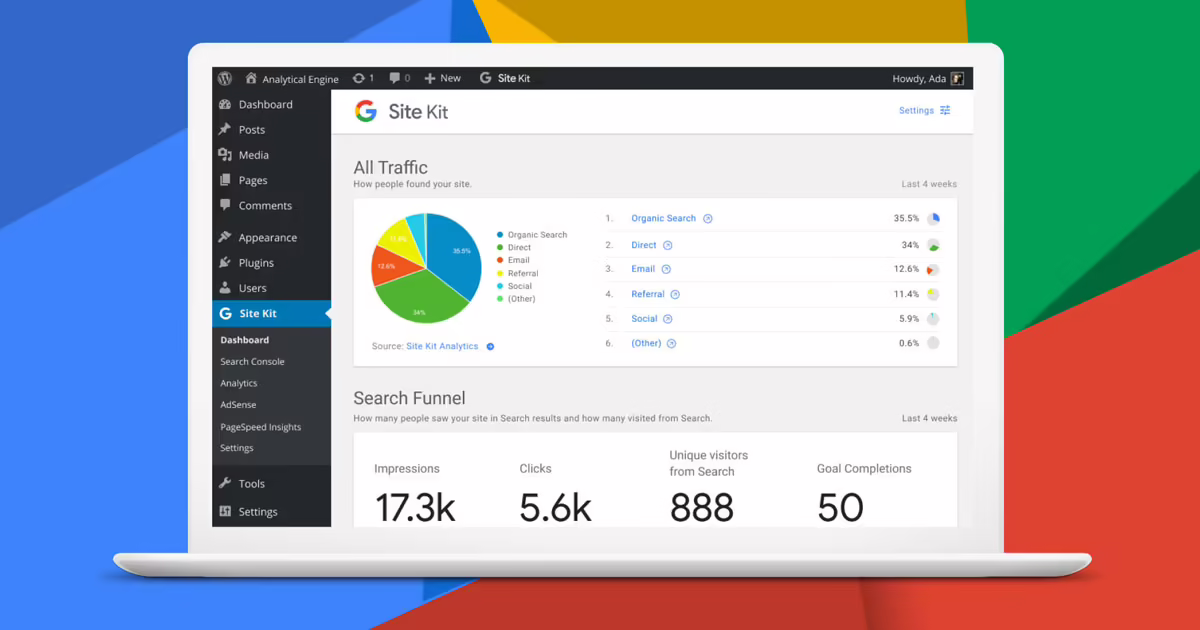Select Search Console submenu item
Viewport: 1200px width, 630px height.
pos(252,362)
